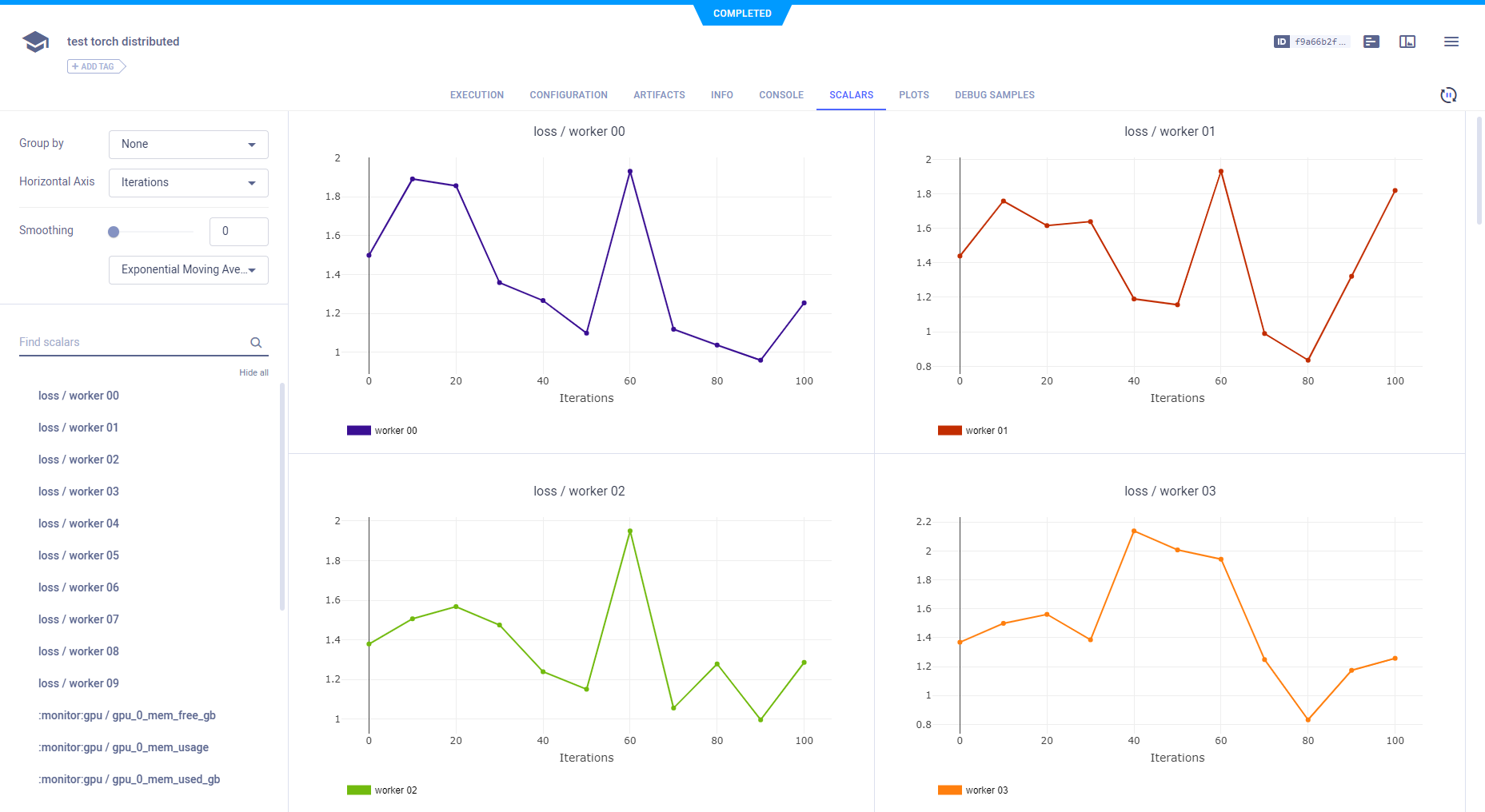Click the ADD TAG button
The height and width of the screenshot is (812, 1485).
(x=95, y=66)
